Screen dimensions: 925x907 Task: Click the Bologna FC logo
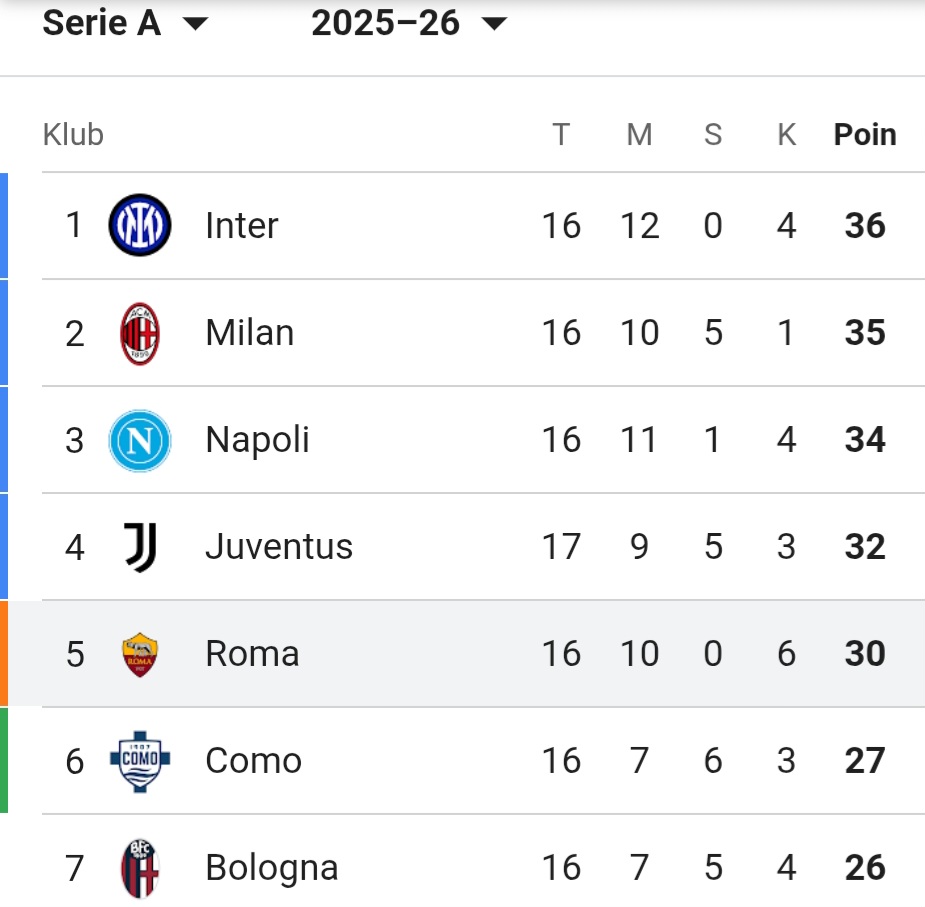click(140, 867)
